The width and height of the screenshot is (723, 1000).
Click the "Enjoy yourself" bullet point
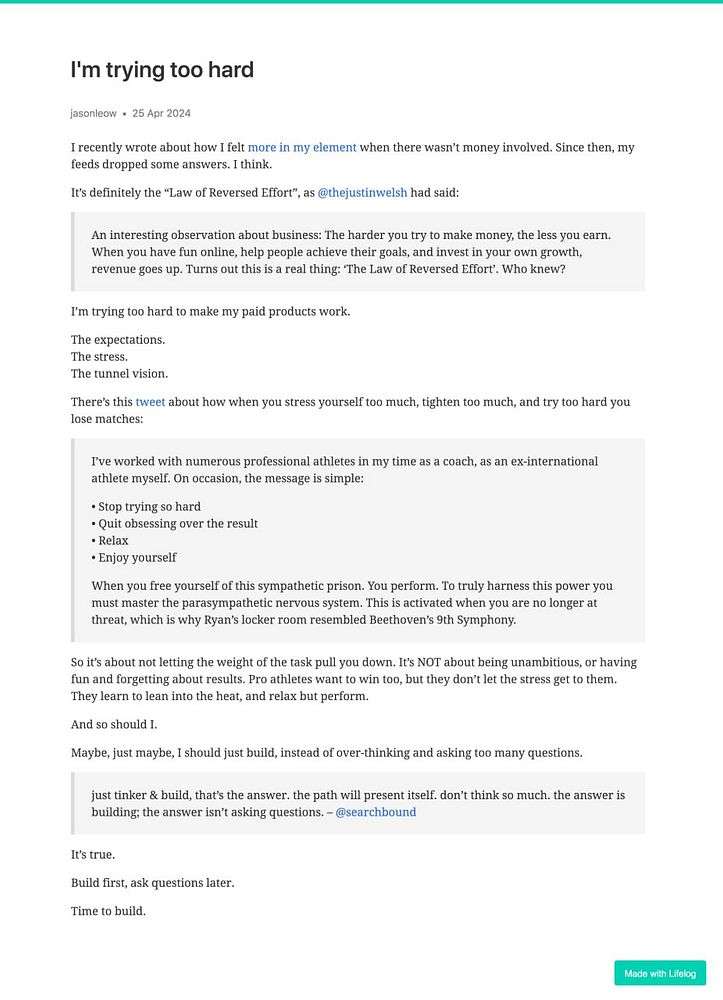click(x=134, y=557)
